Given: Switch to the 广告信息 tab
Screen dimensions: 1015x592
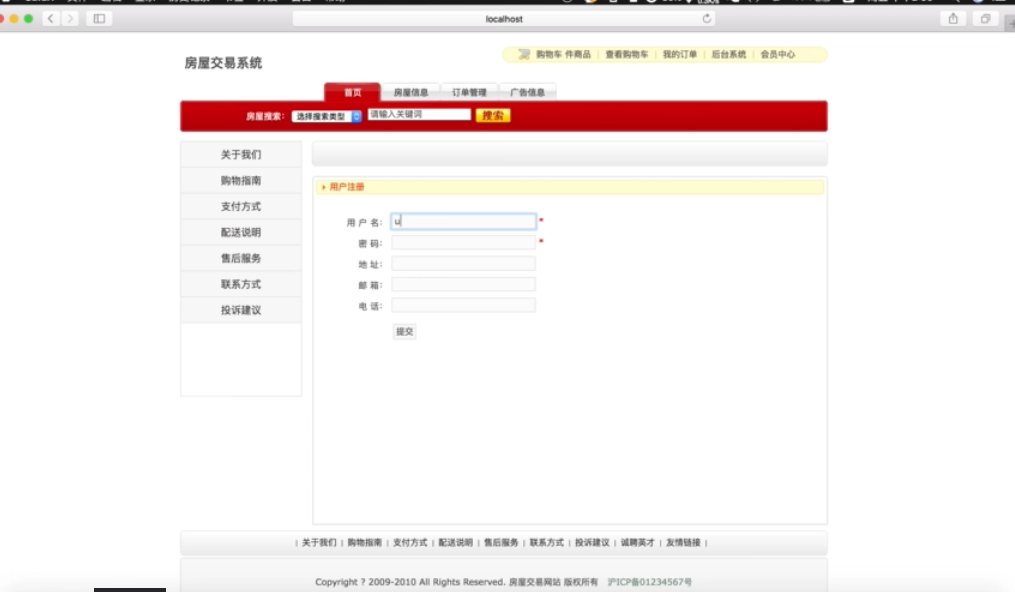Looking at the screenshot, I should [x=528, y=93].
